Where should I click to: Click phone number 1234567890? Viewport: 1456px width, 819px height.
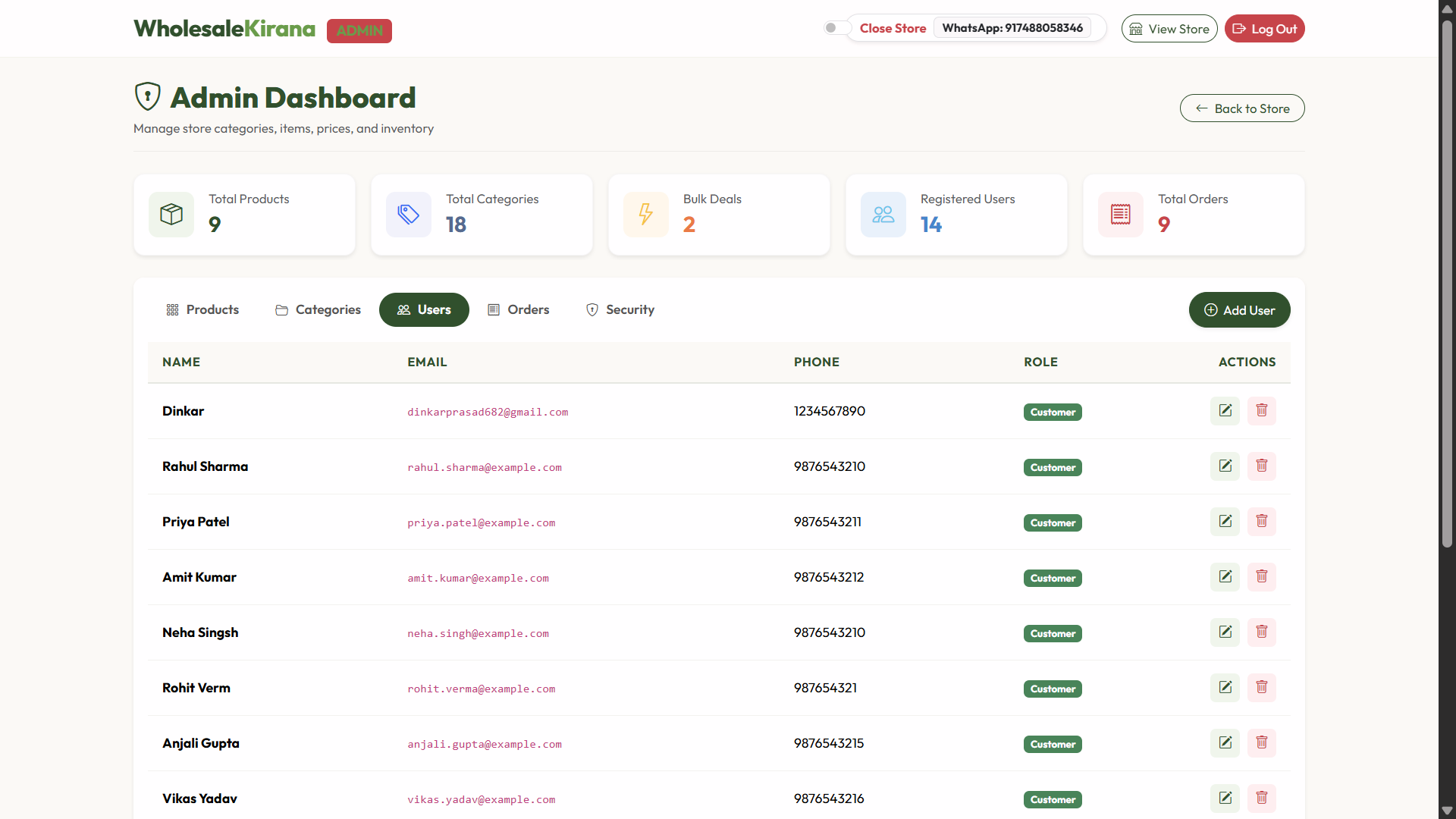click(830, 411)
